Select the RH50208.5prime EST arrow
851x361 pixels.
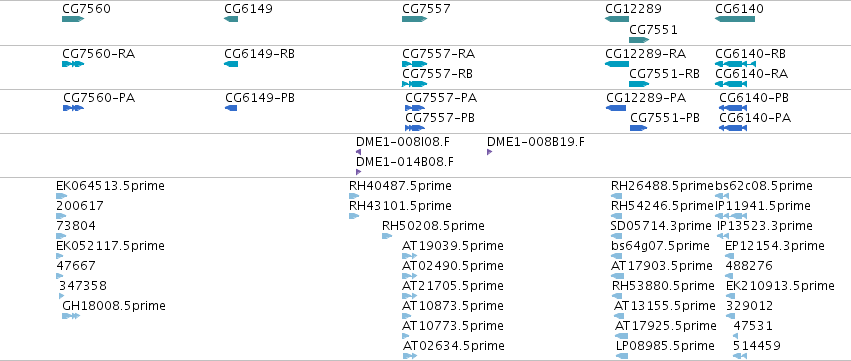[x=387, y=236]
